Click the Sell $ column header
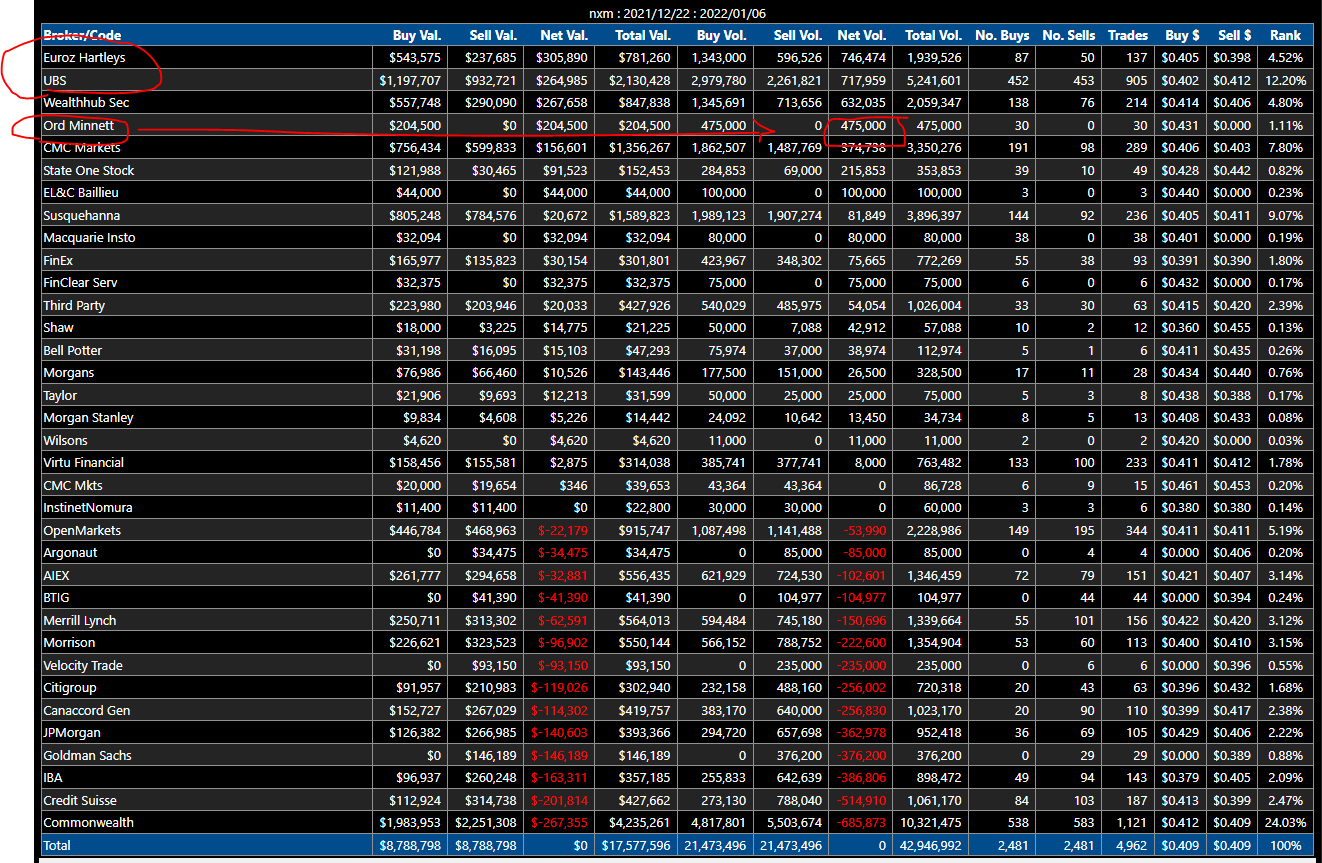Viewport: 1322px width, 863px height. (1232, 35)
